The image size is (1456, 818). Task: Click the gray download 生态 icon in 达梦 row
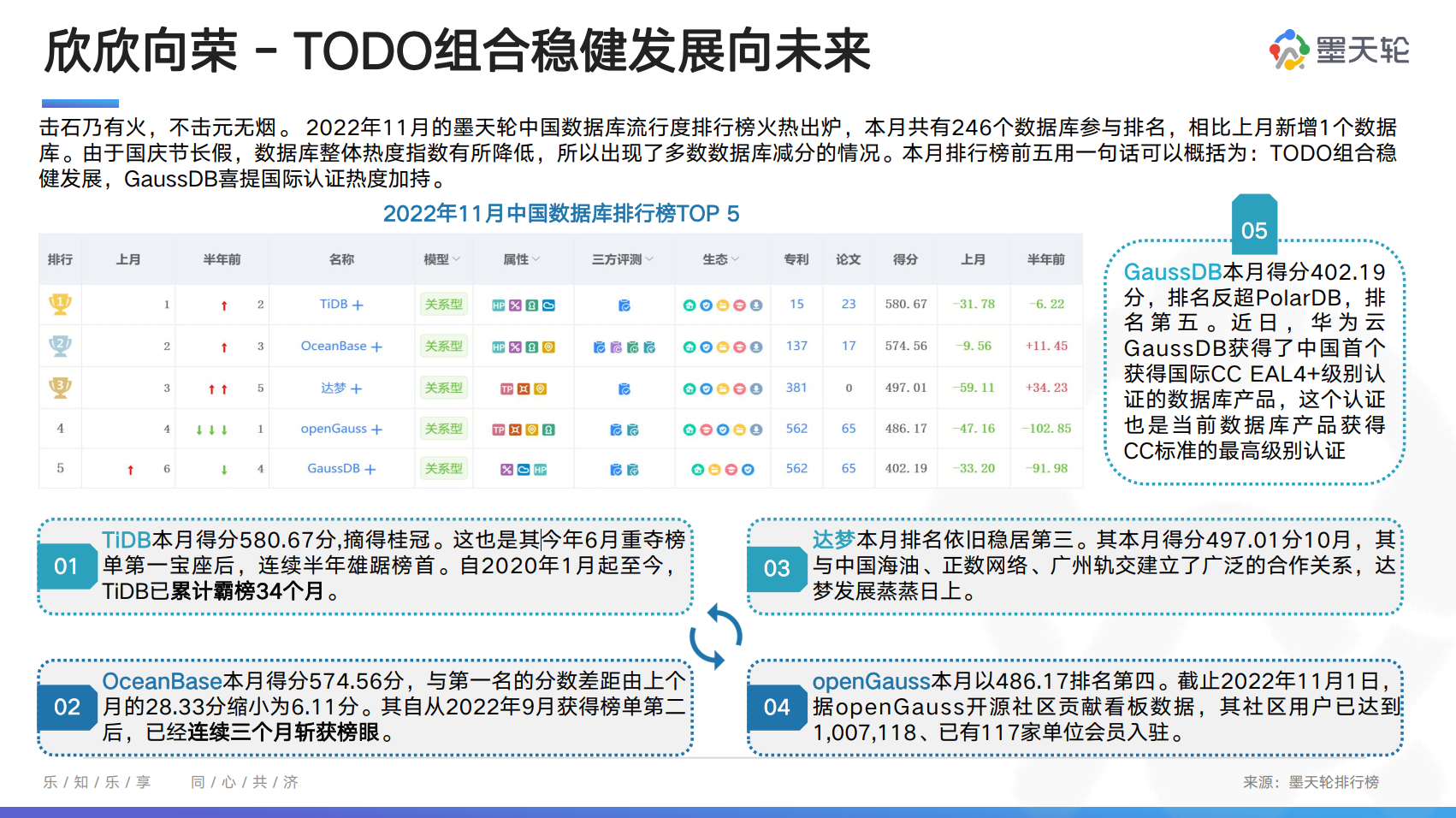[756, 389]
